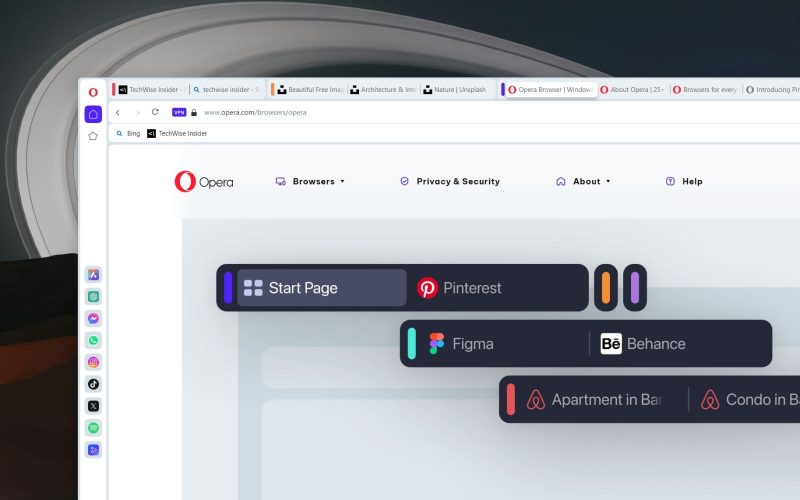Open ChatGPT sidebar icon
The width and height of the screenshot is (800, 500).
[x=93, y=297]
